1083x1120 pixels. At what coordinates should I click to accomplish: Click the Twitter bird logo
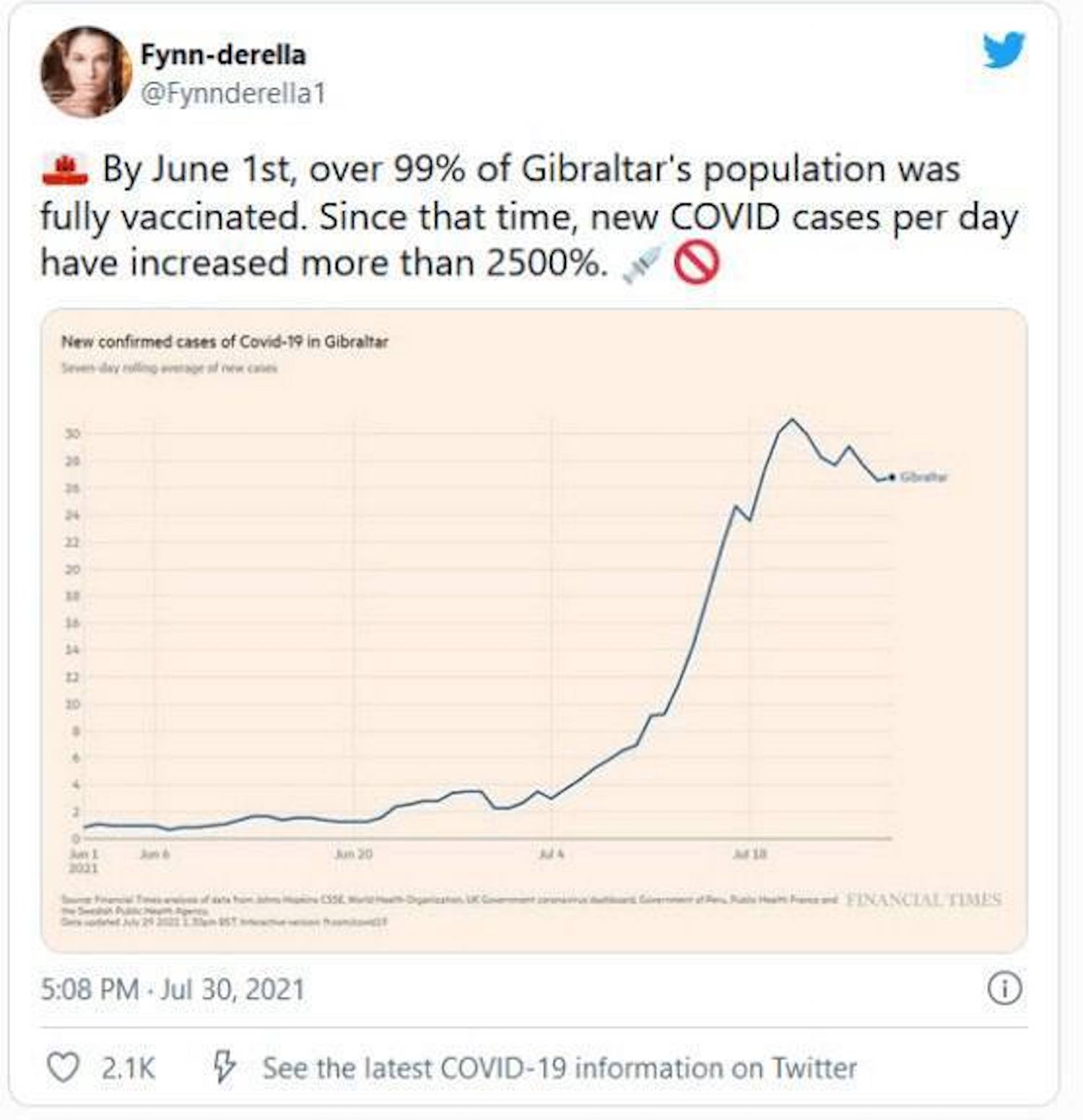[1003, 50]
